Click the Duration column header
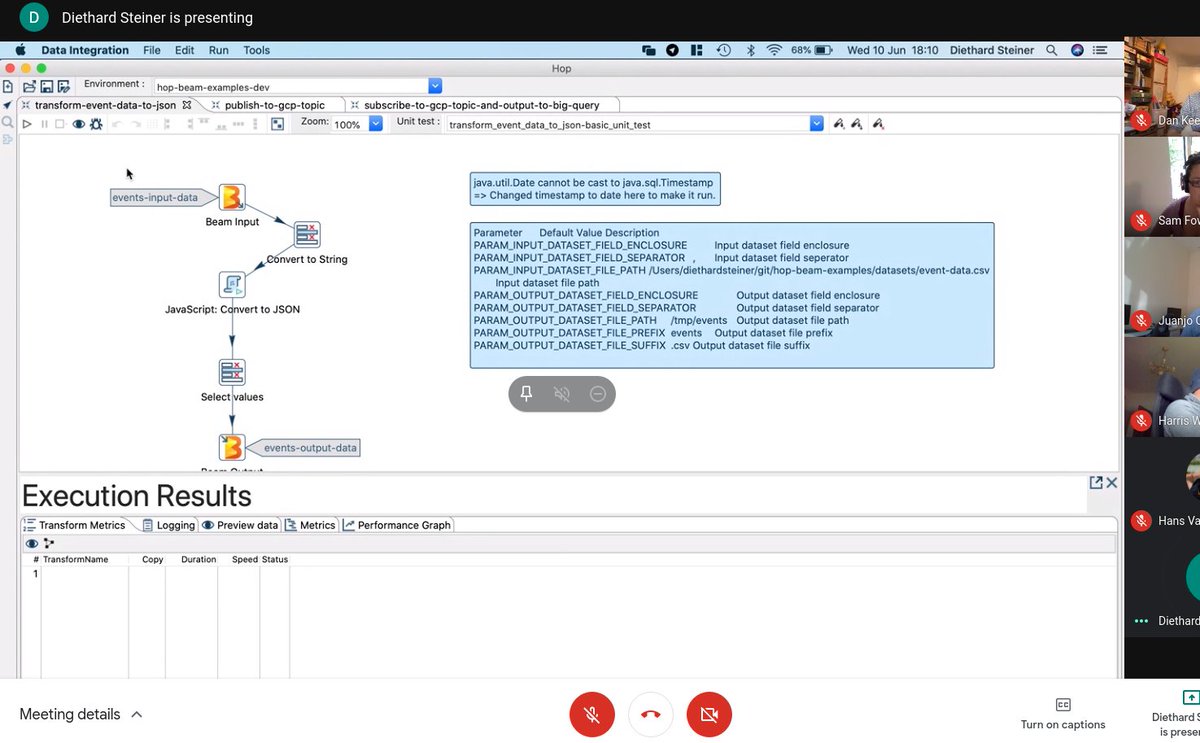The width and height of the screenshot is (1200, 743). (198, 560)
